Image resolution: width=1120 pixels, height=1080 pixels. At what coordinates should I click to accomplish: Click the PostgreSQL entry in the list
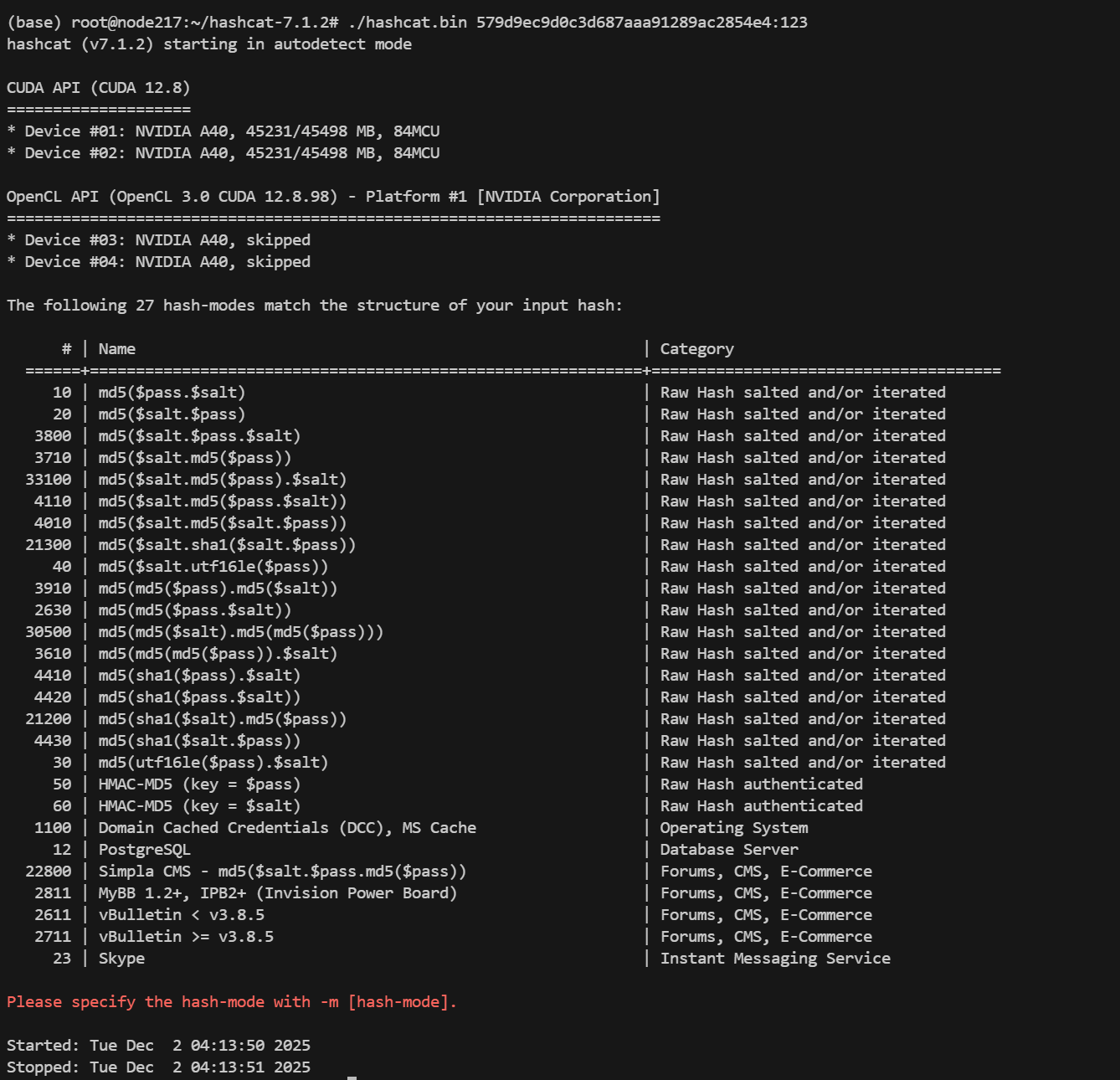click(x=144, y=850)
